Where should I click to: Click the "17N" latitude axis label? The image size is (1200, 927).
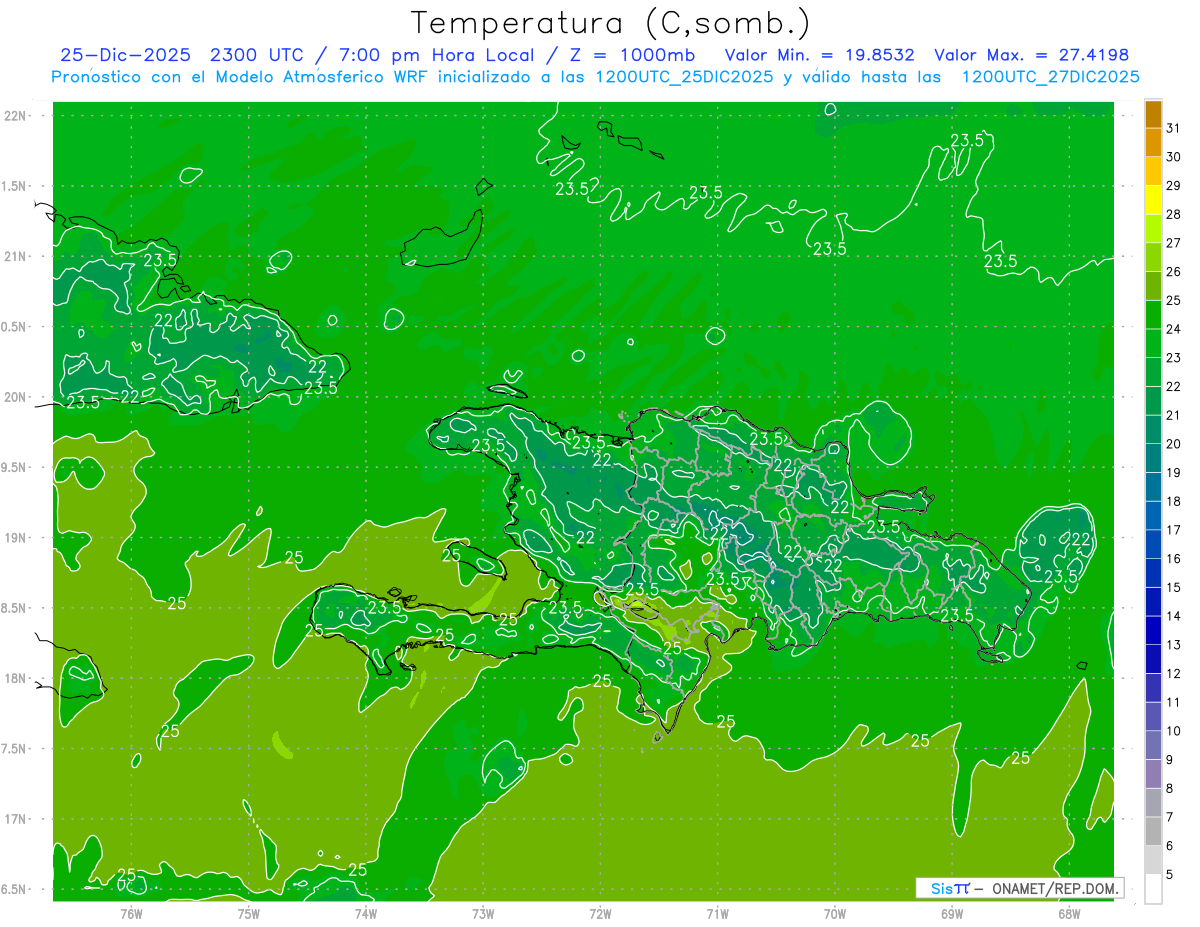coord(17,819)
